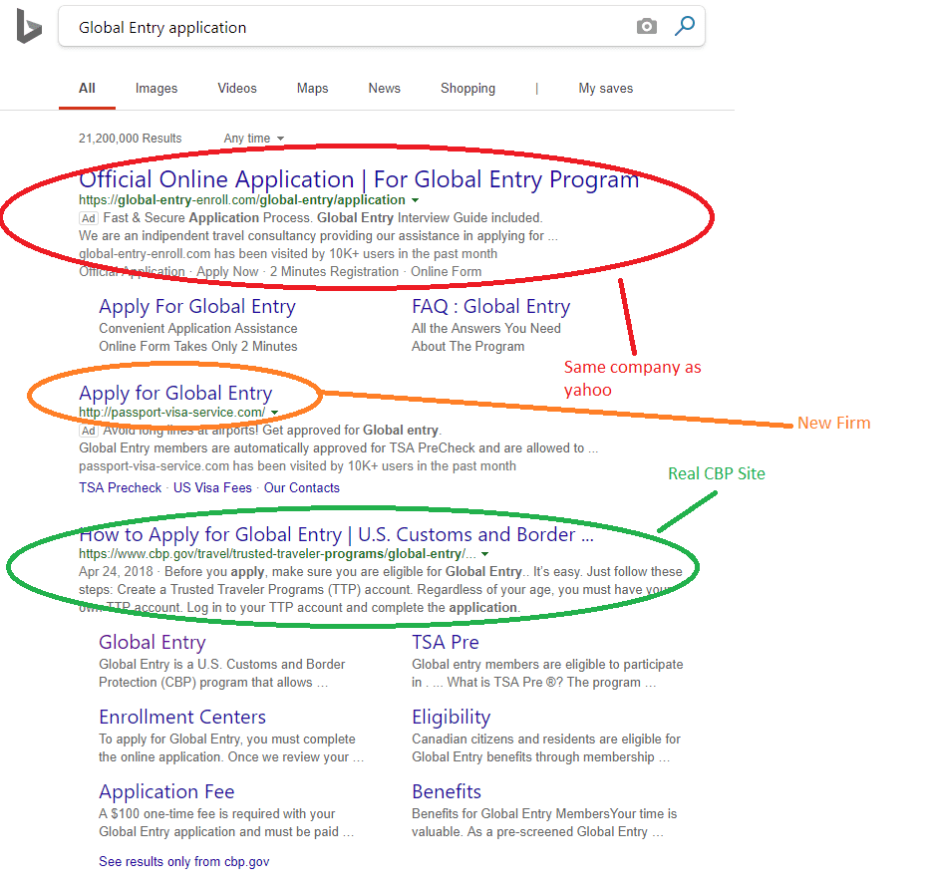Expand arrow beside the cbp.gov URL

click(485, 554)
